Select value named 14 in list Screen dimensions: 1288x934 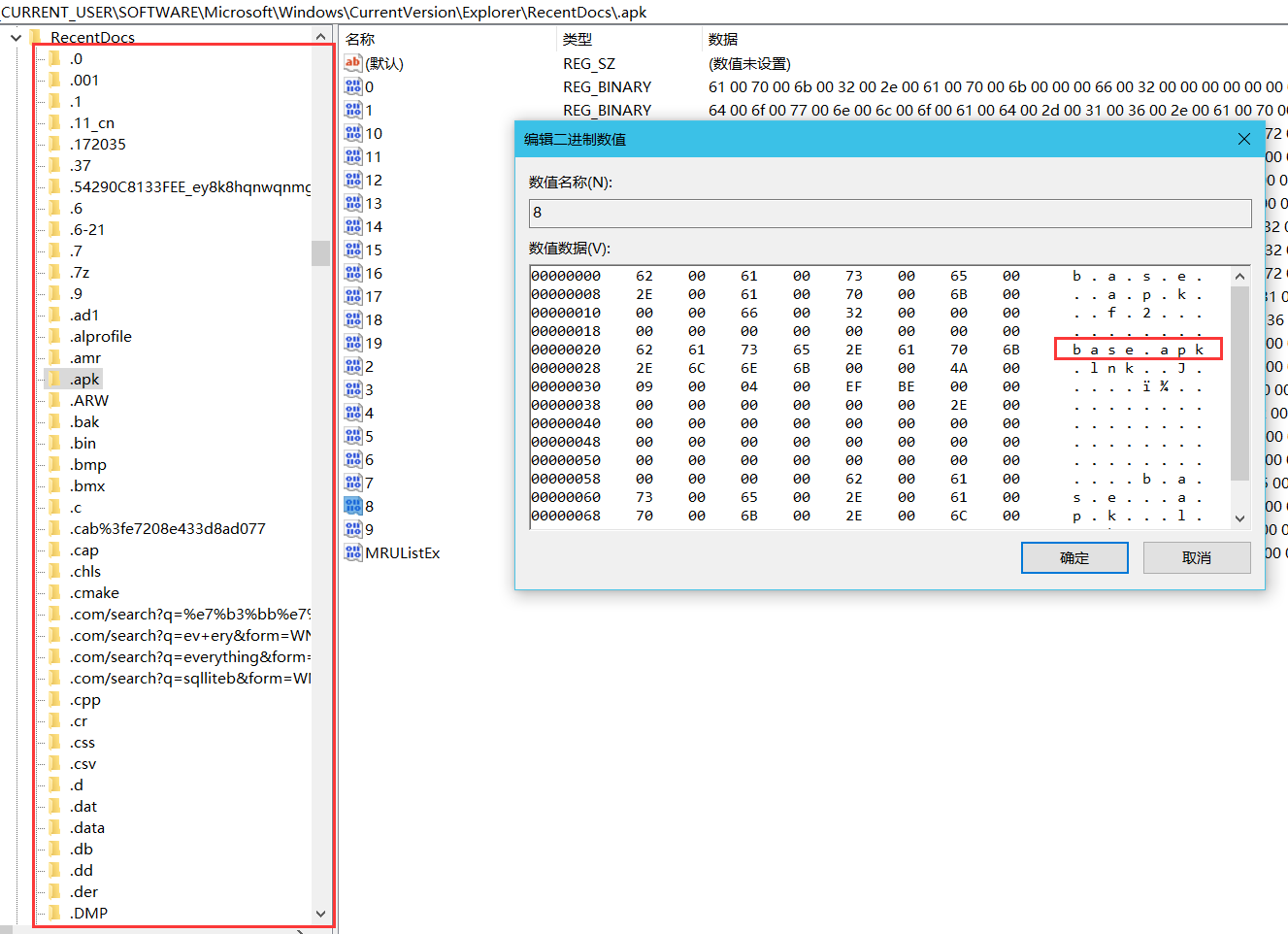click(x=374, y=226)
